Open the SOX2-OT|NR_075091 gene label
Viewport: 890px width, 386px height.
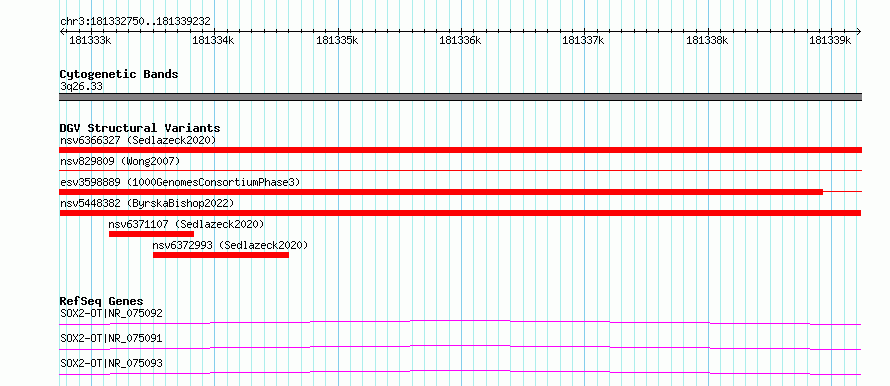point(111,338)
